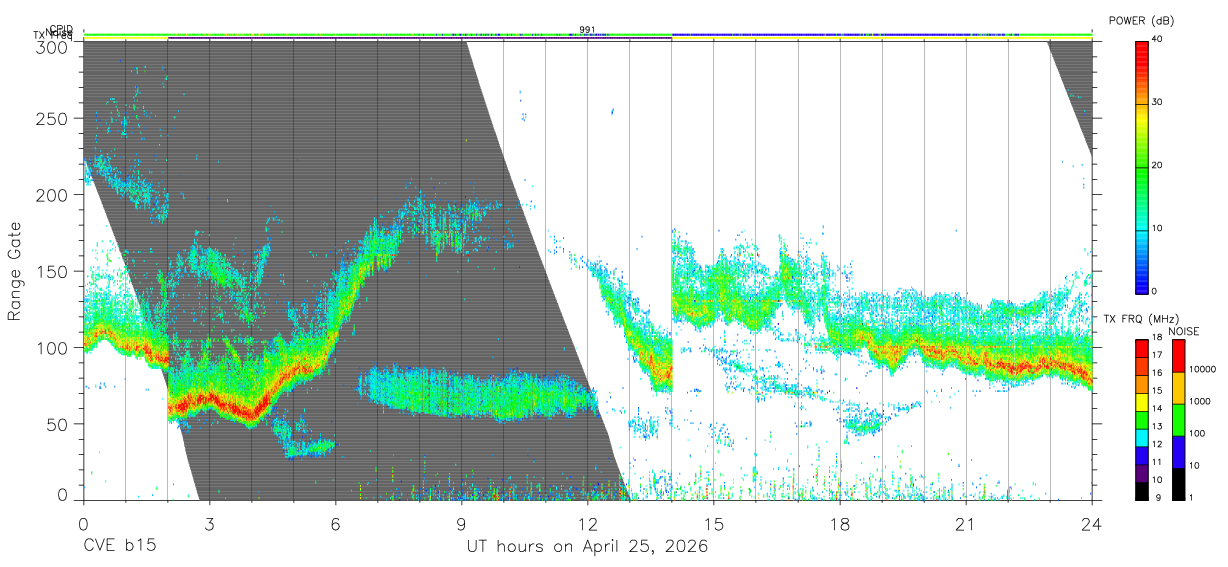Click the 9 MHz black frequency legend block
Screen dimensions: 1228x567
click(1141, 491)
